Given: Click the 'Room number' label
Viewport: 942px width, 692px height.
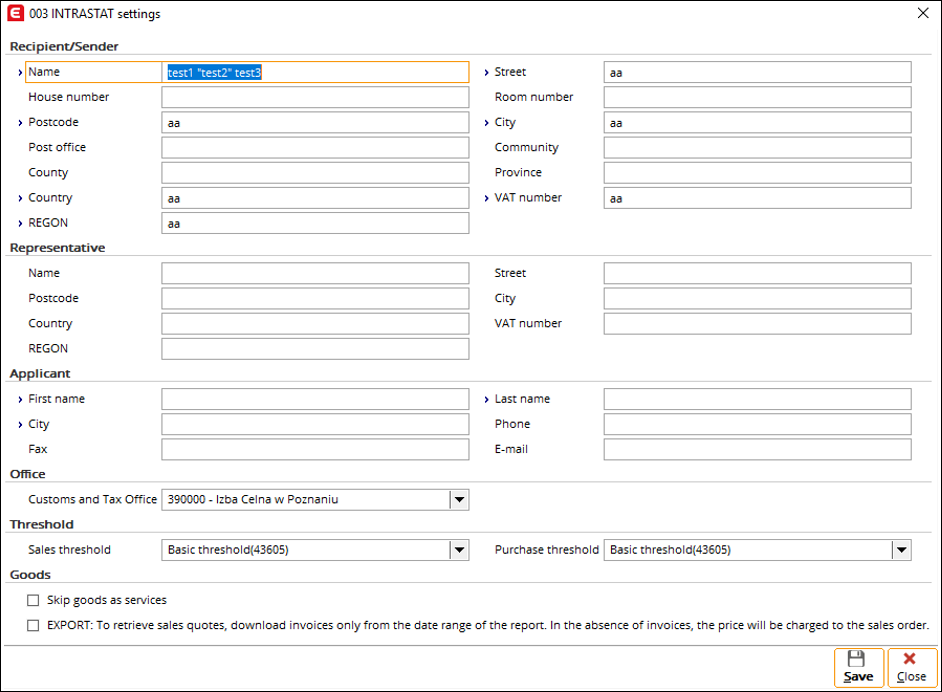Looking at the screenshot, I should 534,97.
